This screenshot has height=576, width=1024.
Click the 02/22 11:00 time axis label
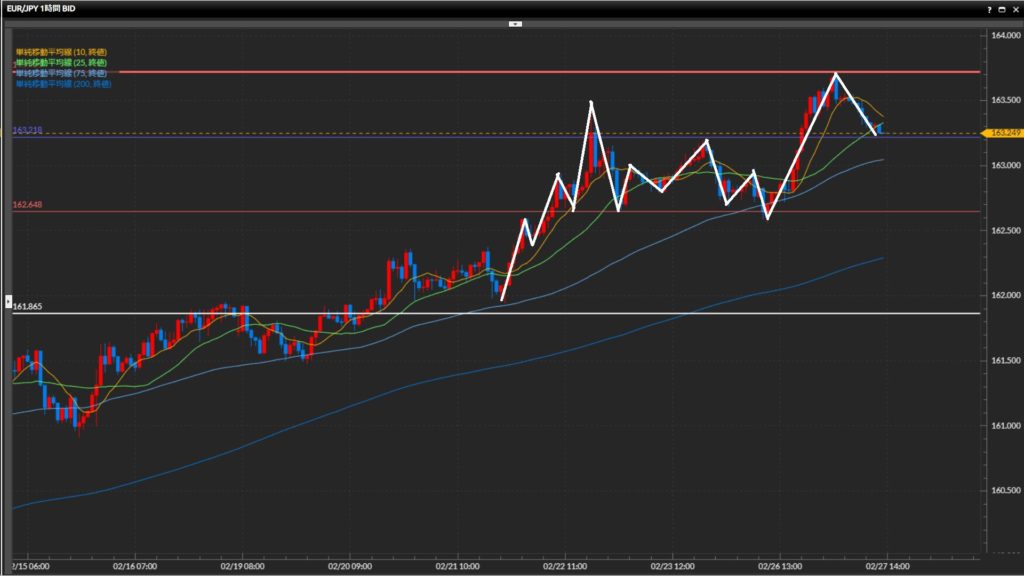[x=563, y=565]
